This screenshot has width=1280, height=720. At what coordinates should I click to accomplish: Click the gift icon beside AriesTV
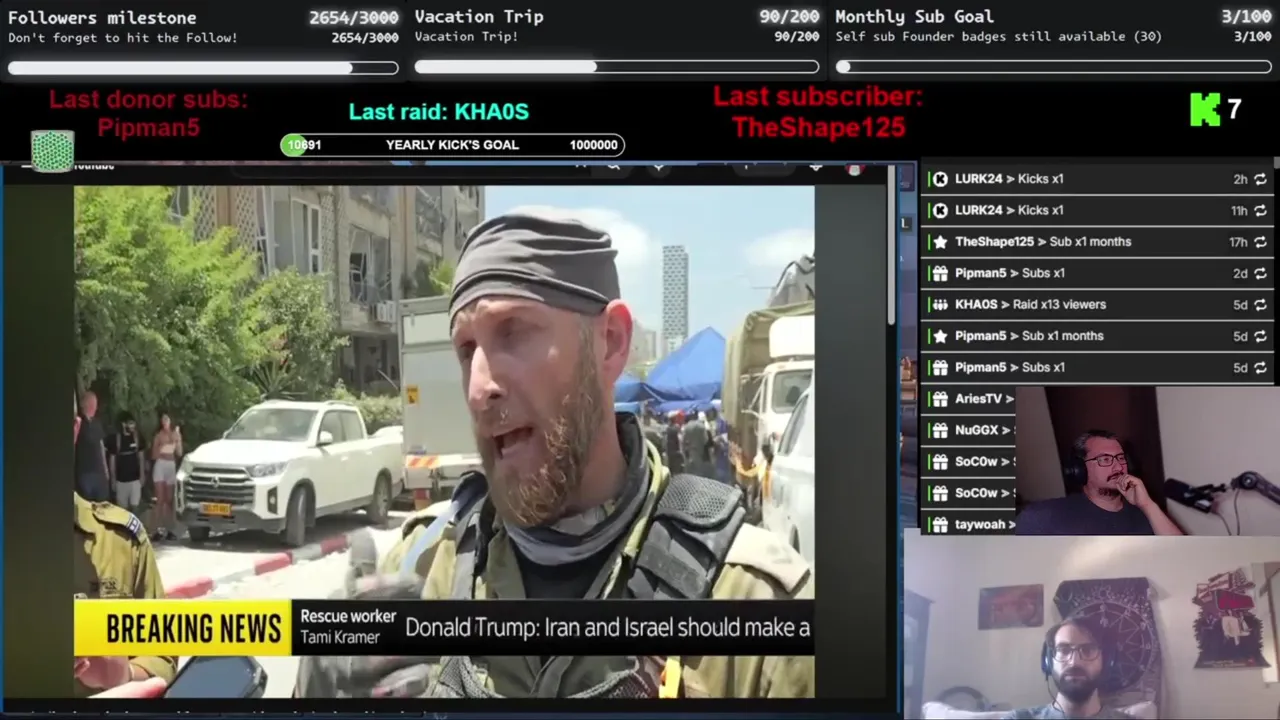point(939,399)
